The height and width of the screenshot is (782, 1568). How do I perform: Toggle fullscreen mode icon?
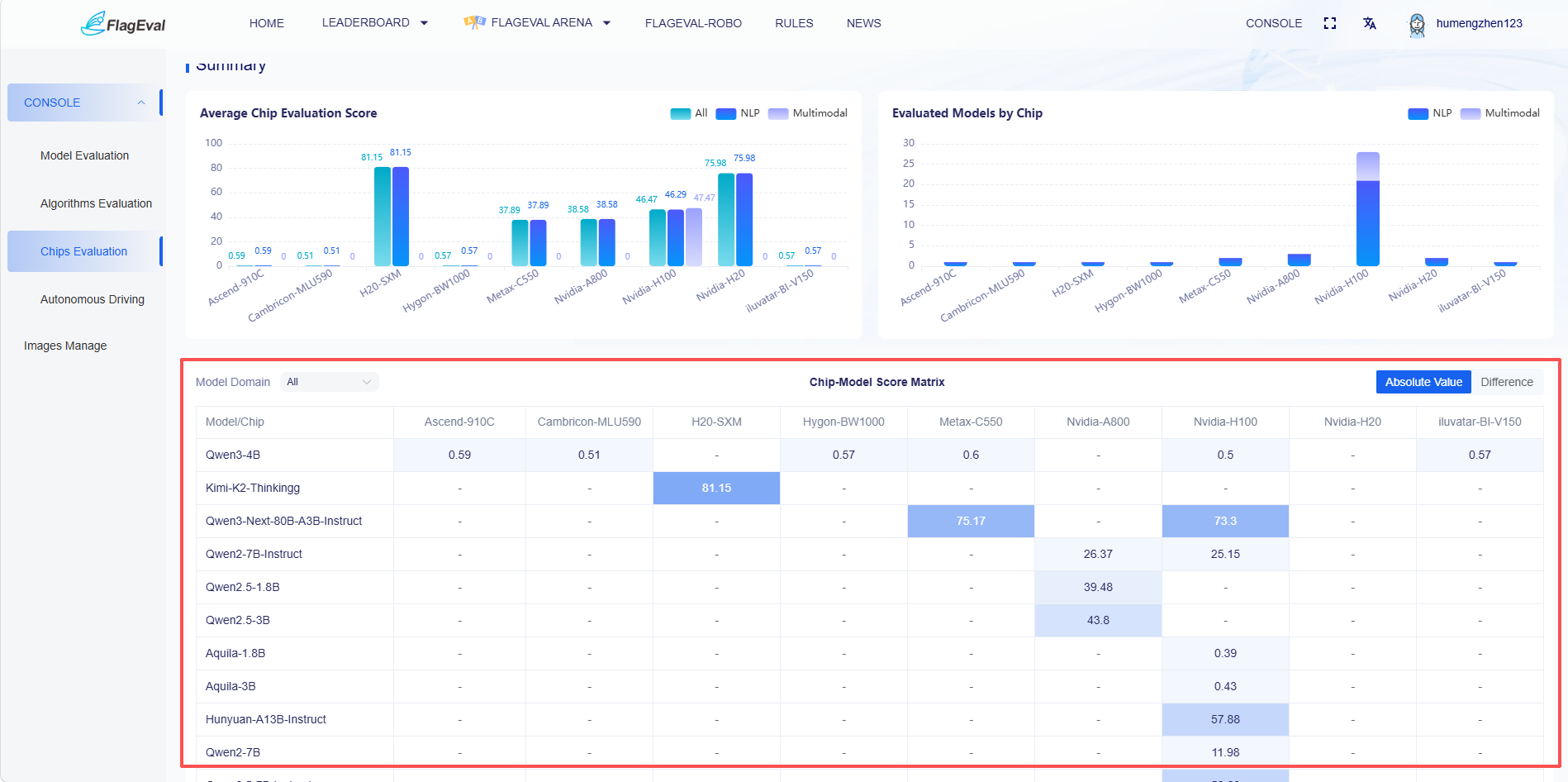[1330, 23]
